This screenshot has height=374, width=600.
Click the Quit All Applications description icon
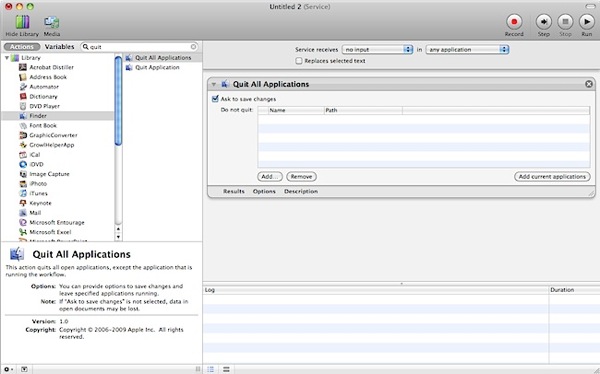pos(17,254)
